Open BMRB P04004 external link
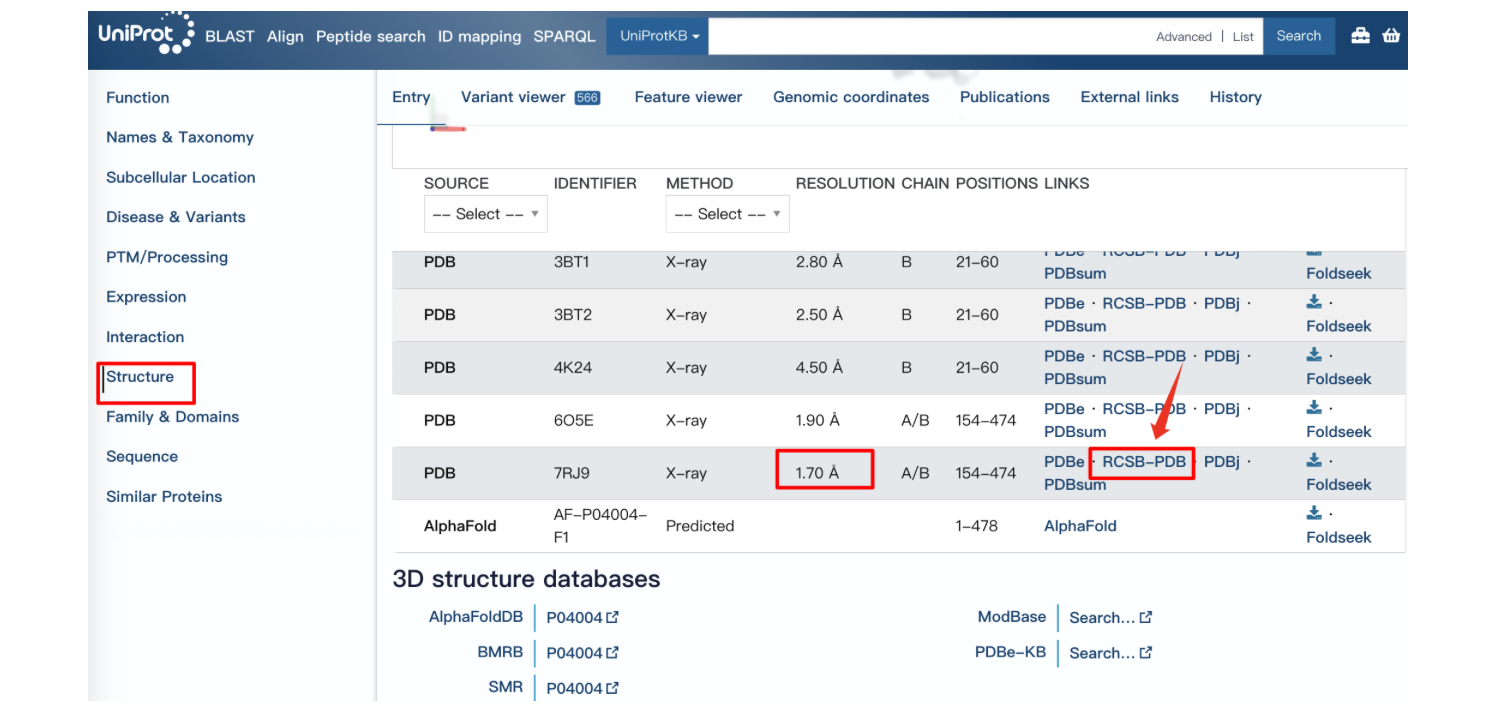 point(582,653)
